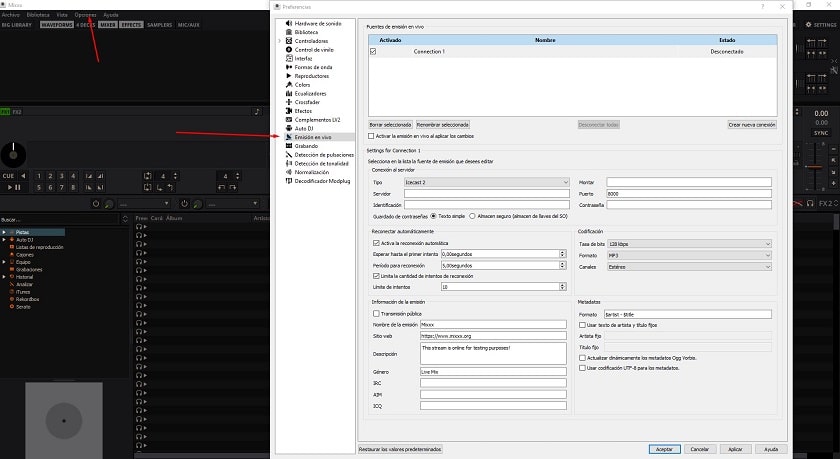Select Controladores in the preferences list
Screen dimensions: 840x459
(x=311, y=41)
